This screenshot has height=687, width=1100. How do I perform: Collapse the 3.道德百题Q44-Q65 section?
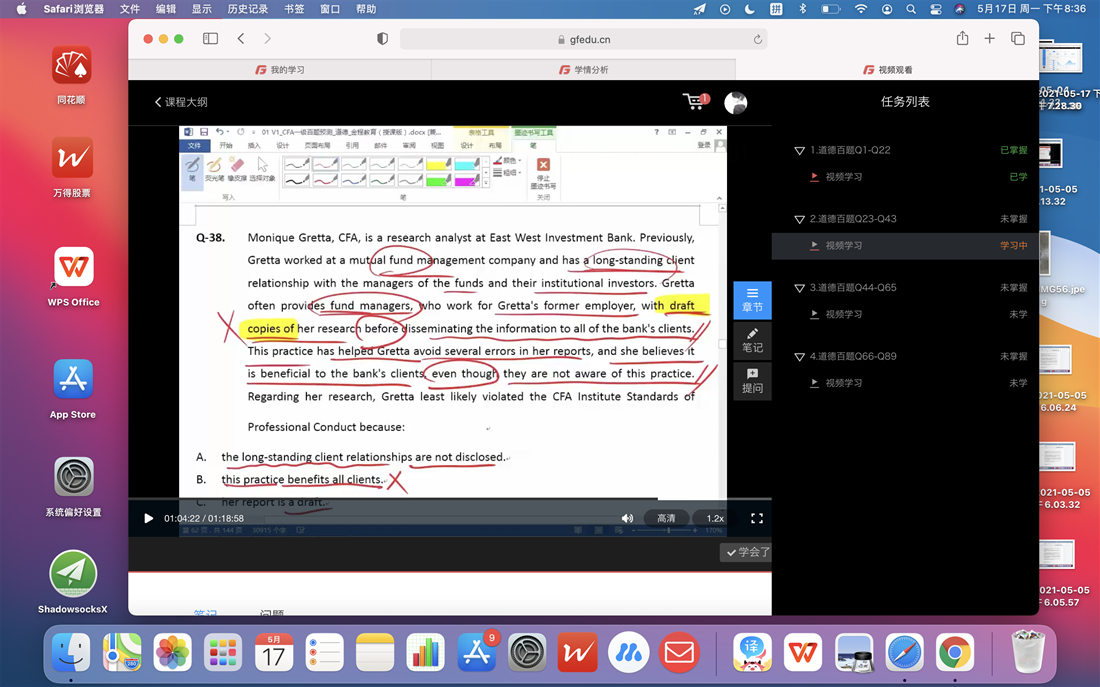pyautogui.click(x=799, y=288)
